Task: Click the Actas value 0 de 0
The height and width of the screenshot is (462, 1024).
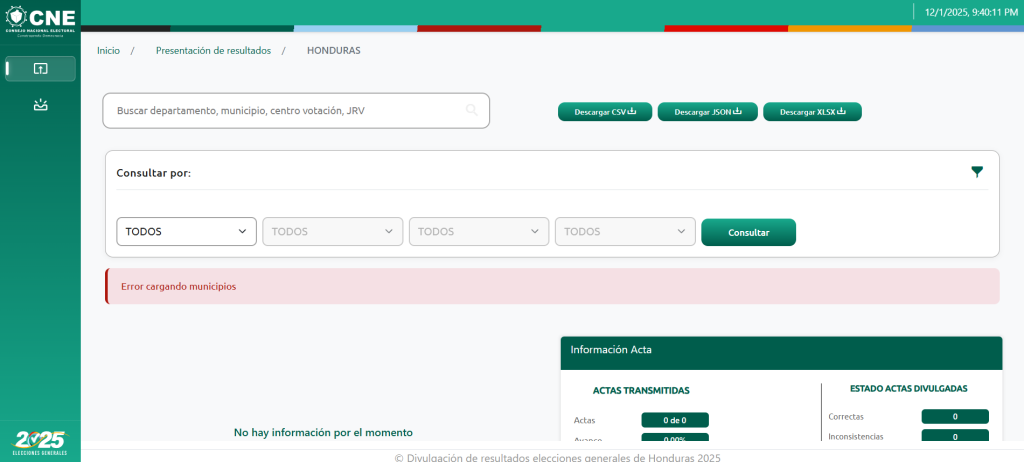Action: click(x=675, y=420)
